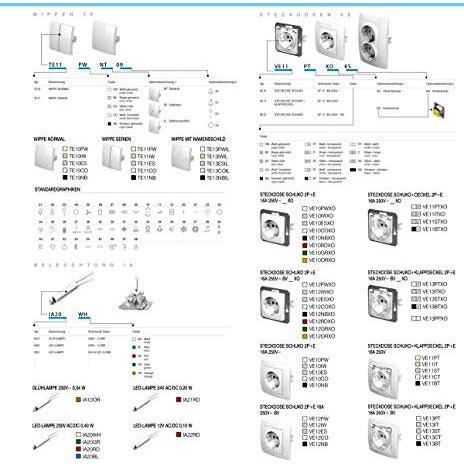Click the VE11PTXO article code
The width and height of the screenshot is (464, 464).
click(x=435, y=207)
